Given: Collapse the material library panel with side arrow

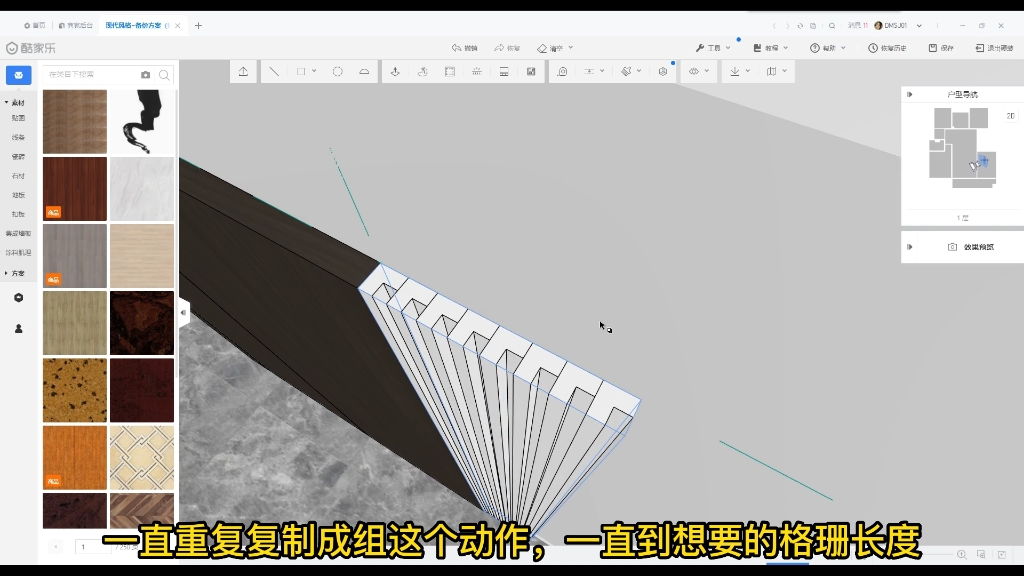Looking at the screenshot, I should [x=183, y=312].
